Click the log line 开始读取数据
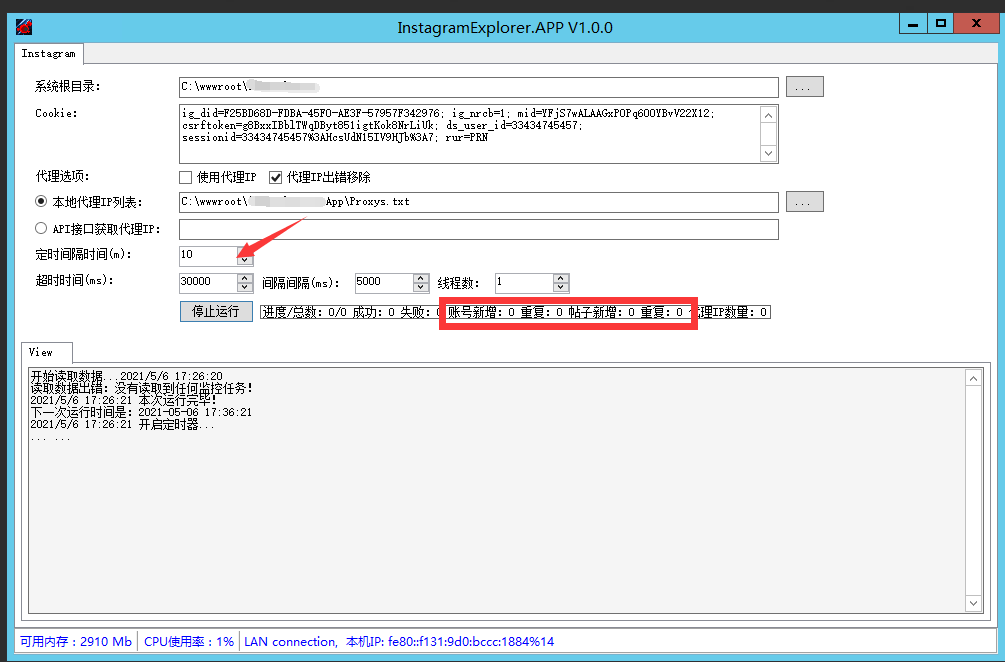Screen dimensions: 1005x662 [x=126, y=376]
